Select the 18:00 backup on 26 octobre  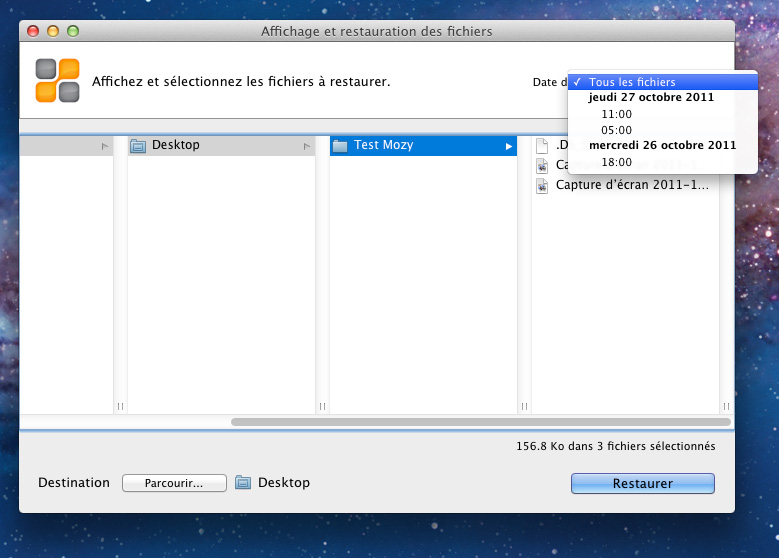point(616,162)
